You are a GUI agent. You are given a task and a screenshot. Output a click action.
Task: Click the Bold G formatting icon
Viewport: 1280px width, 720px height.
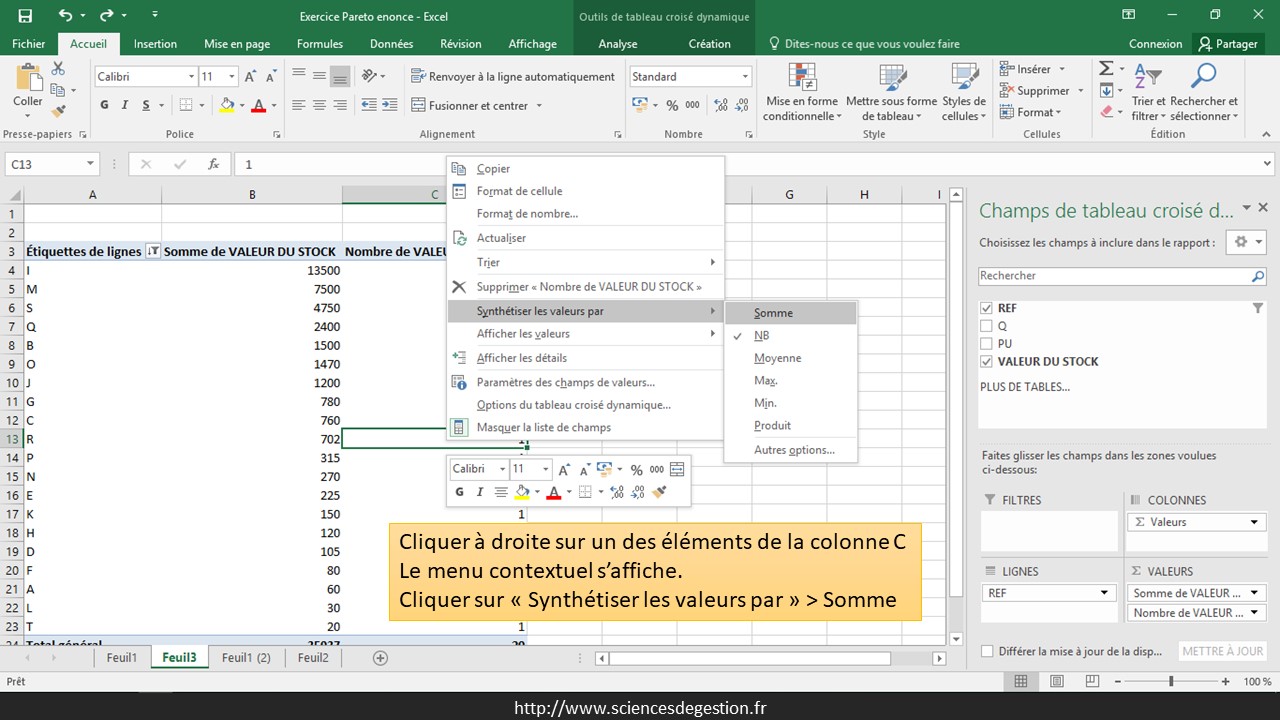click(x=105, y=105)
